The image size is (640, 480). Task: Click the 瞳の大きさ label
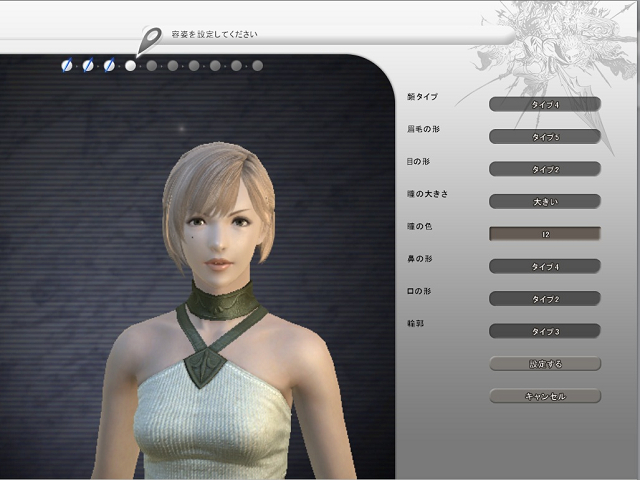(427, 194)
